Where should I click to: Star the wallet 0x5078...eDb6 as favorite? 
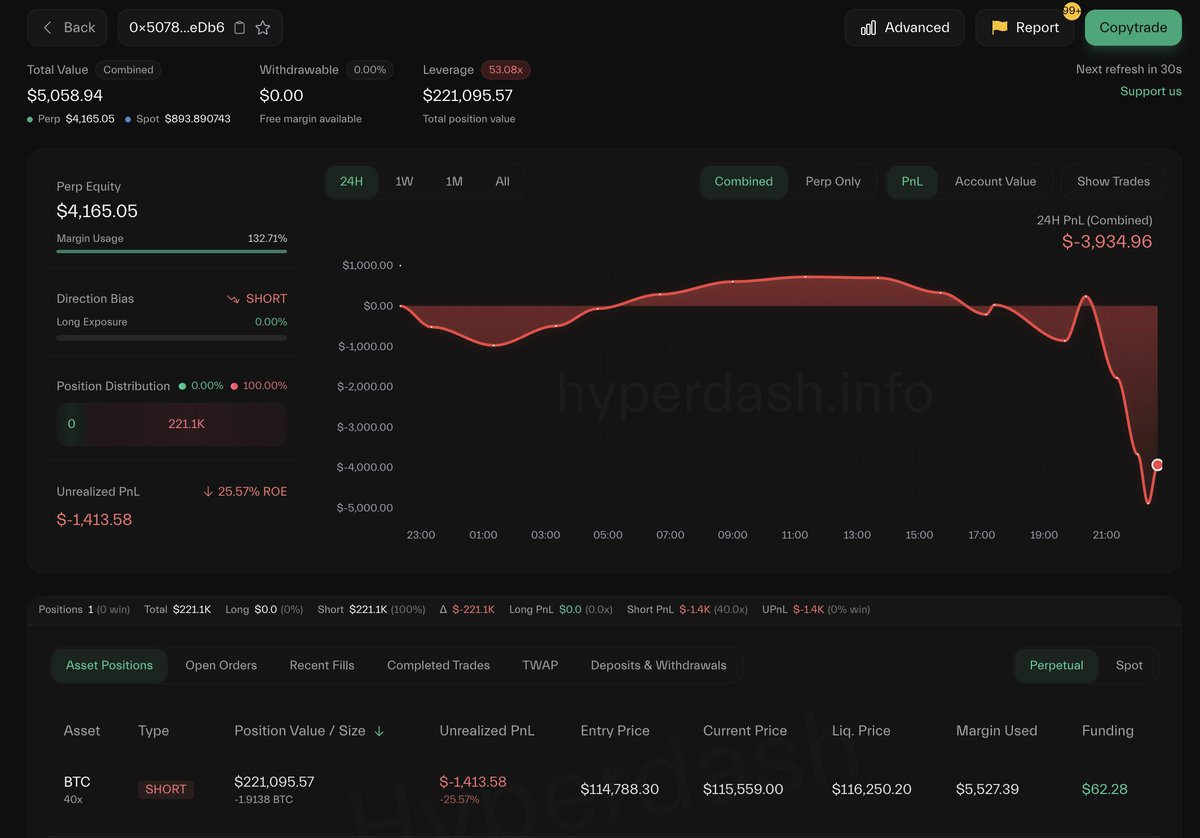click(263, 28)
